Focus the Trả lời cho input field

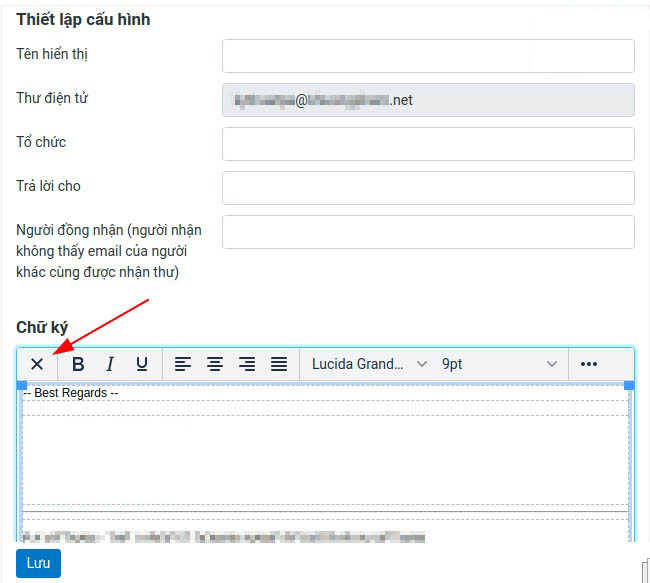(x=428, y=188)
